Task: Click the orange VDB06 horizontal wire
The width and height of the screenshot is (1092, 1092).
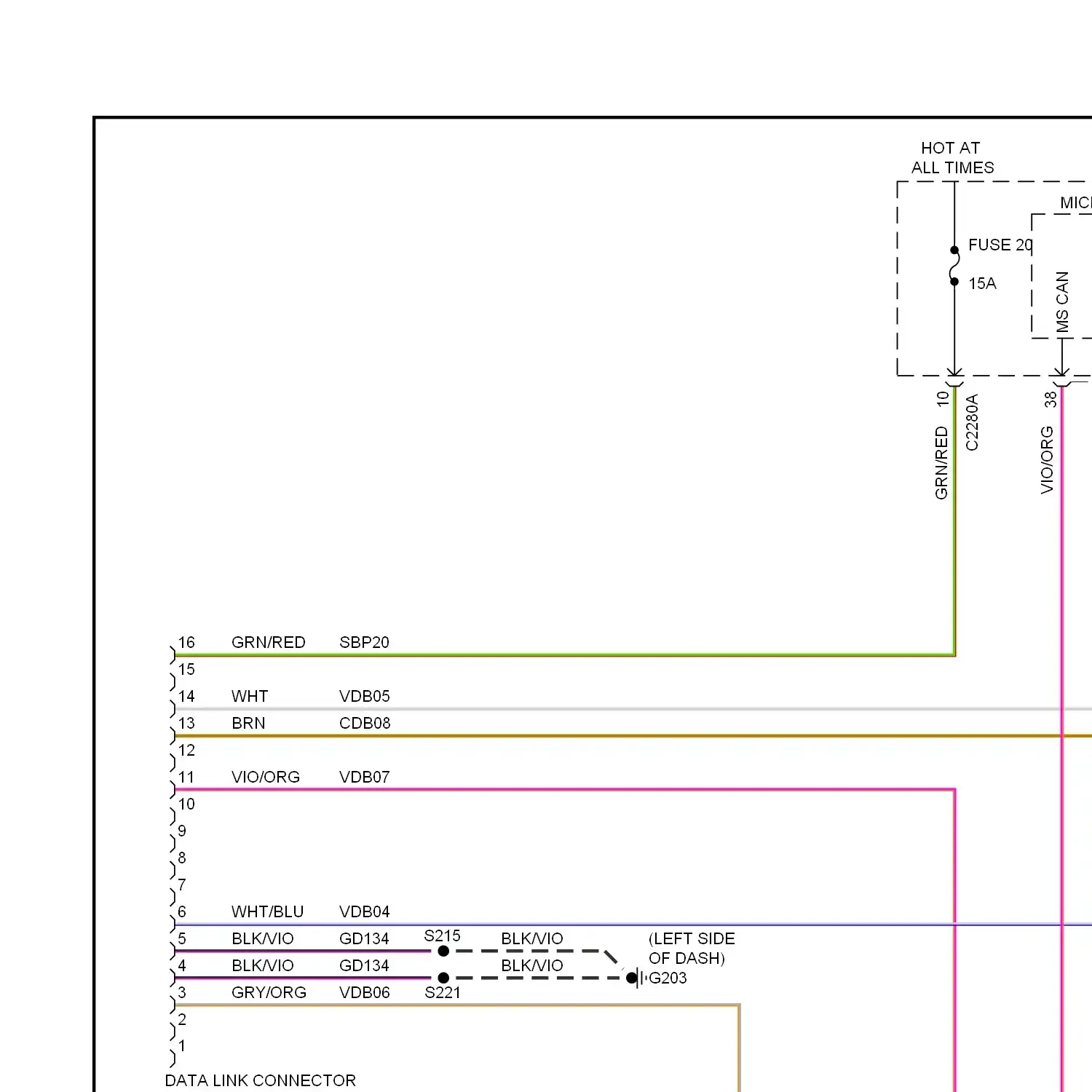Action: (457, 1006)
